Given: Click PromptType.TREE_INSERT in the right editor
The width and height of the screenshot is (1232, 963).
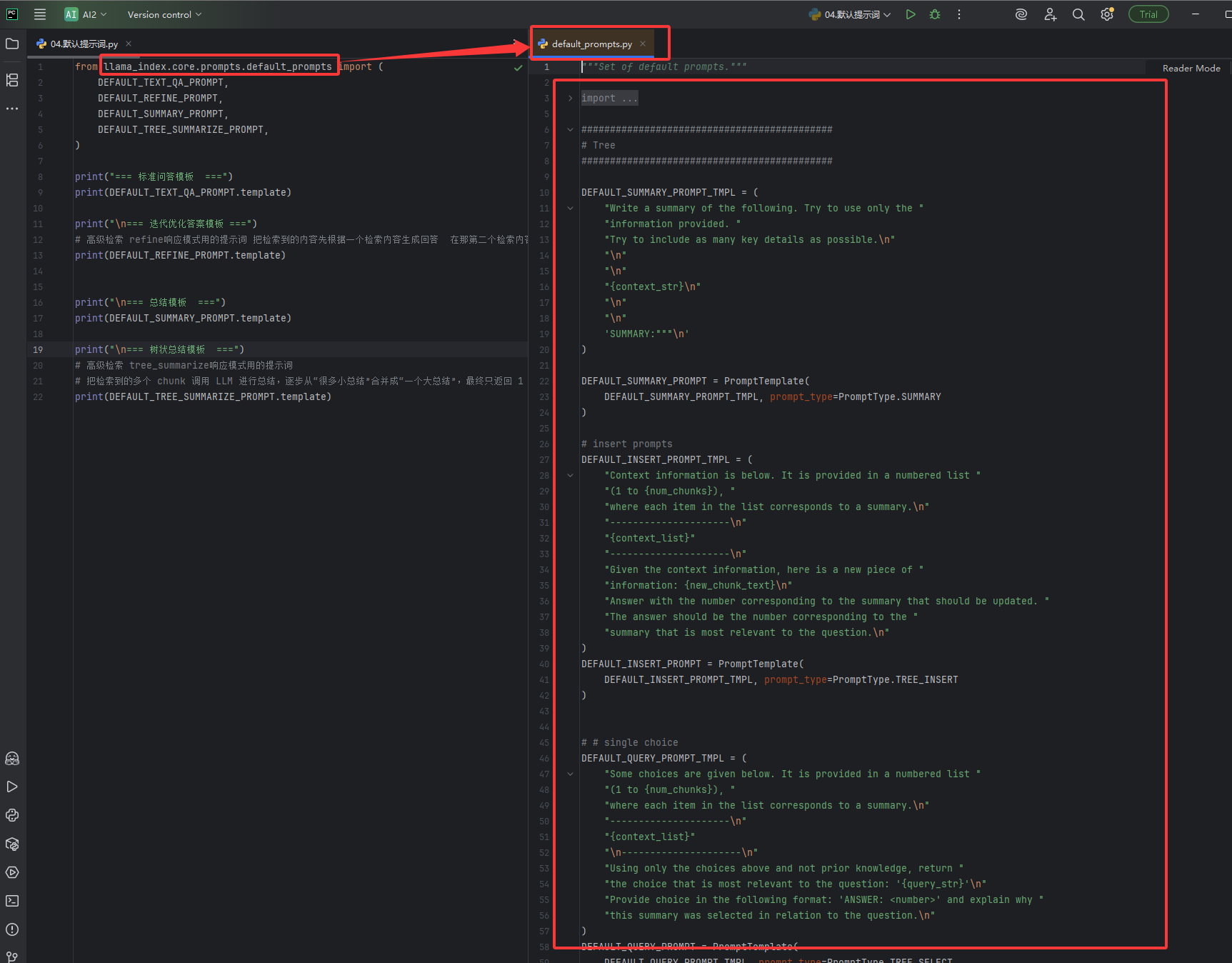Looking at the screenshot, I should [x=895, y=679].
